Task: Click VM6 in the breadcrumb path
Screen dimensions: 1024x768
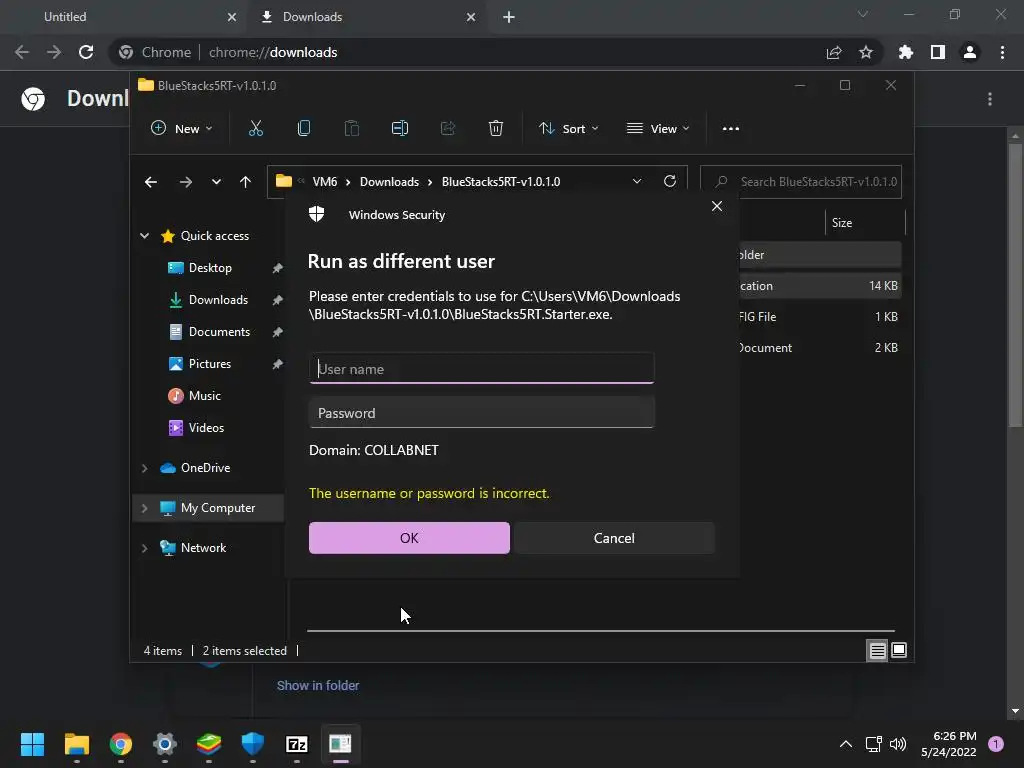Action: click(325, 182)
